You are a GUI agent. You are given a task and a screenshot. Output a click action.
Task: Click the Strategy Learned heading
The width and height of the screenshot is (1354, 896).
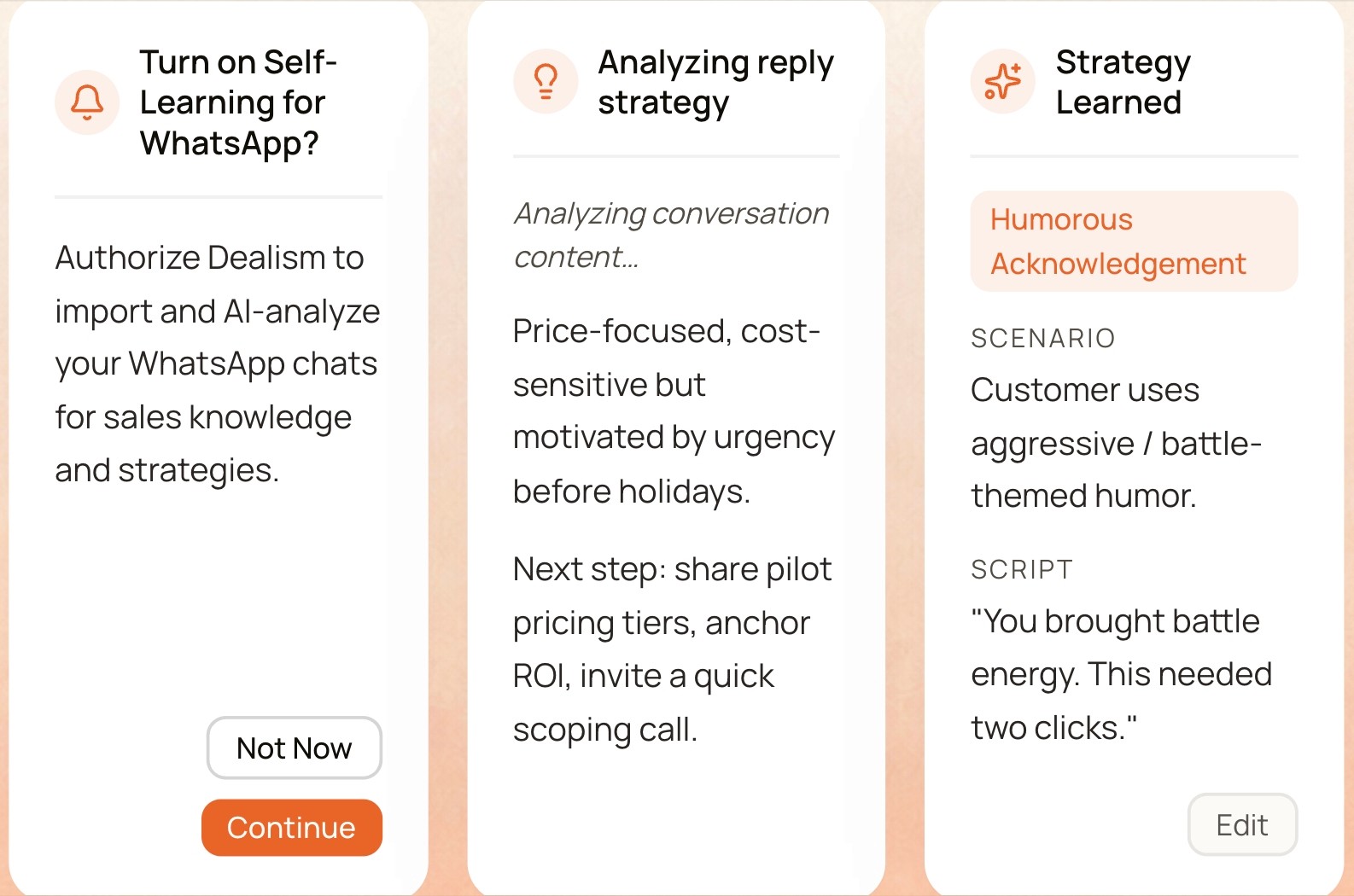pos(1123,82)
